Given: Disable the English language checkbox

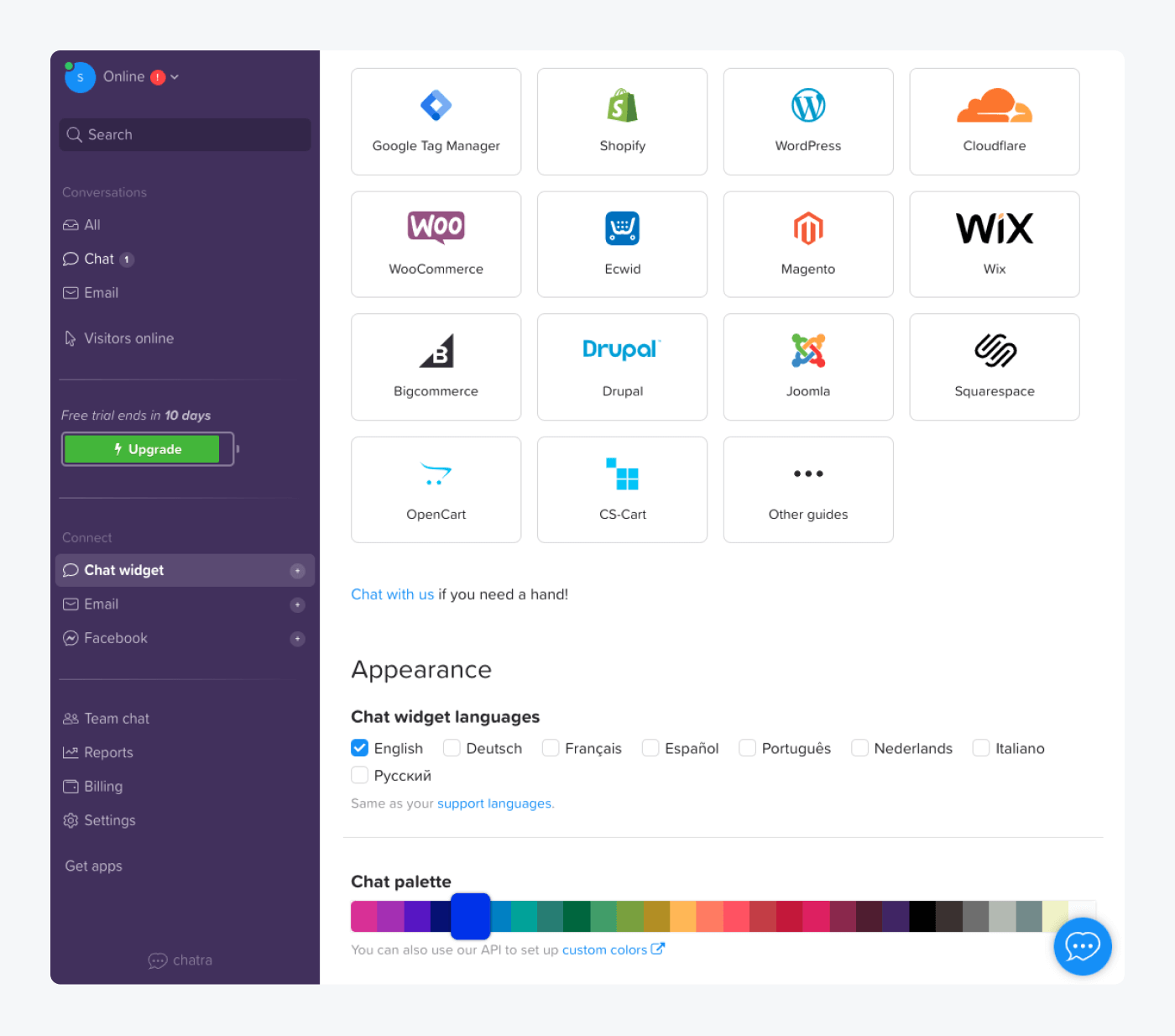Looking at the screenshot, I should click(x=359, y=747).
